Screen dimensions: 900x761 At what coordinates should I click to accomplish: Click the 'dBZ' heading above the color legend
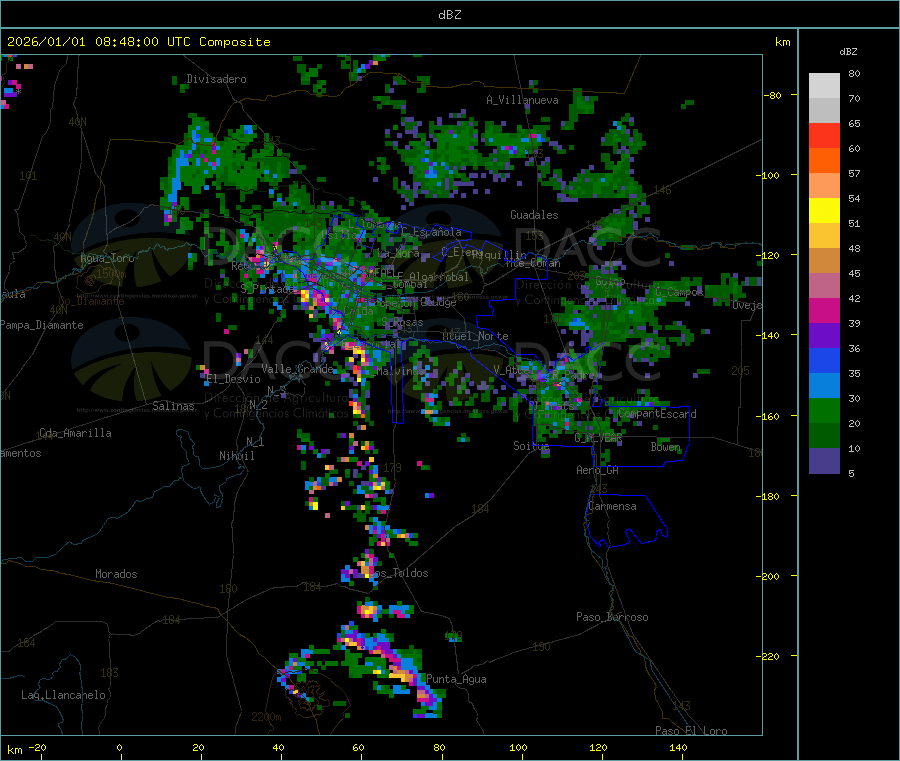pos(848,52)
